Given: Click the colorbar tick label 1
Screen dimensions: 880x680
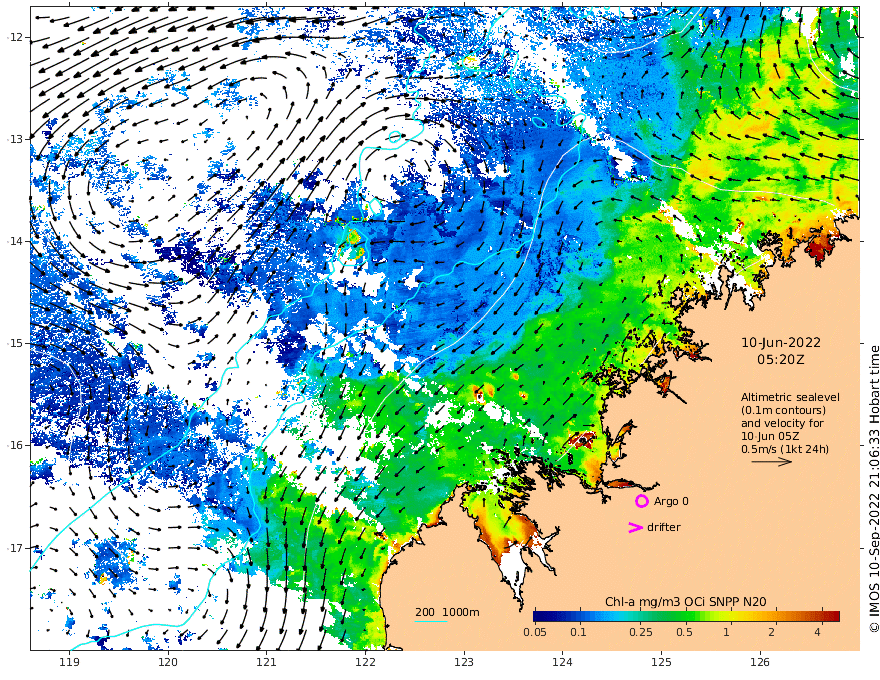Looking at the screenshot, I should [x=726, y=632].
